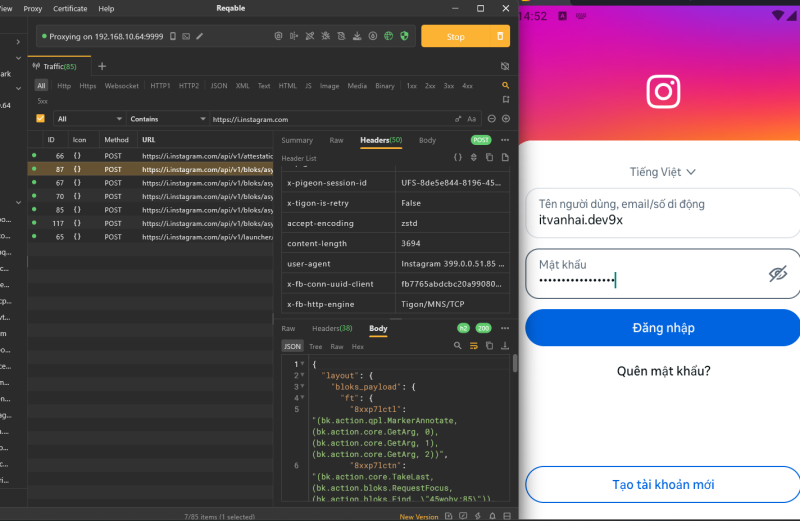Click the 'Quên mật khẩu?' link

coord(663,371)
